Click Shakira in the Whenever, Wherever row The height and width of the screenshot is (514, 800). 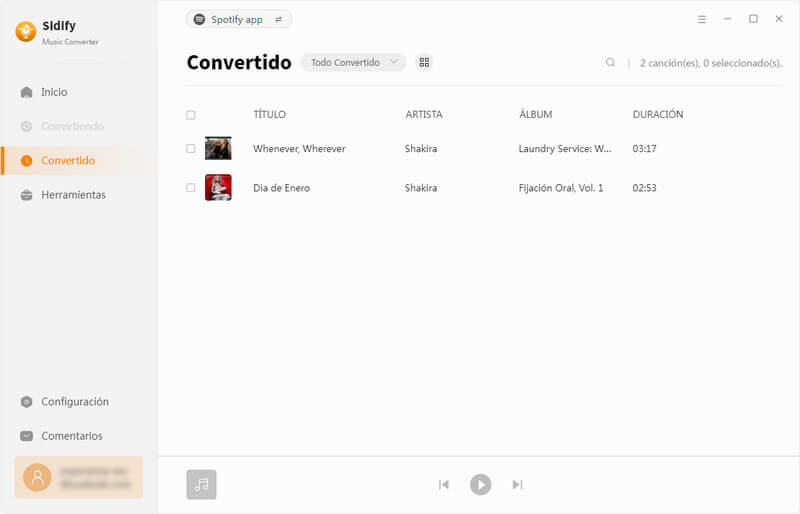coord(421,149)
